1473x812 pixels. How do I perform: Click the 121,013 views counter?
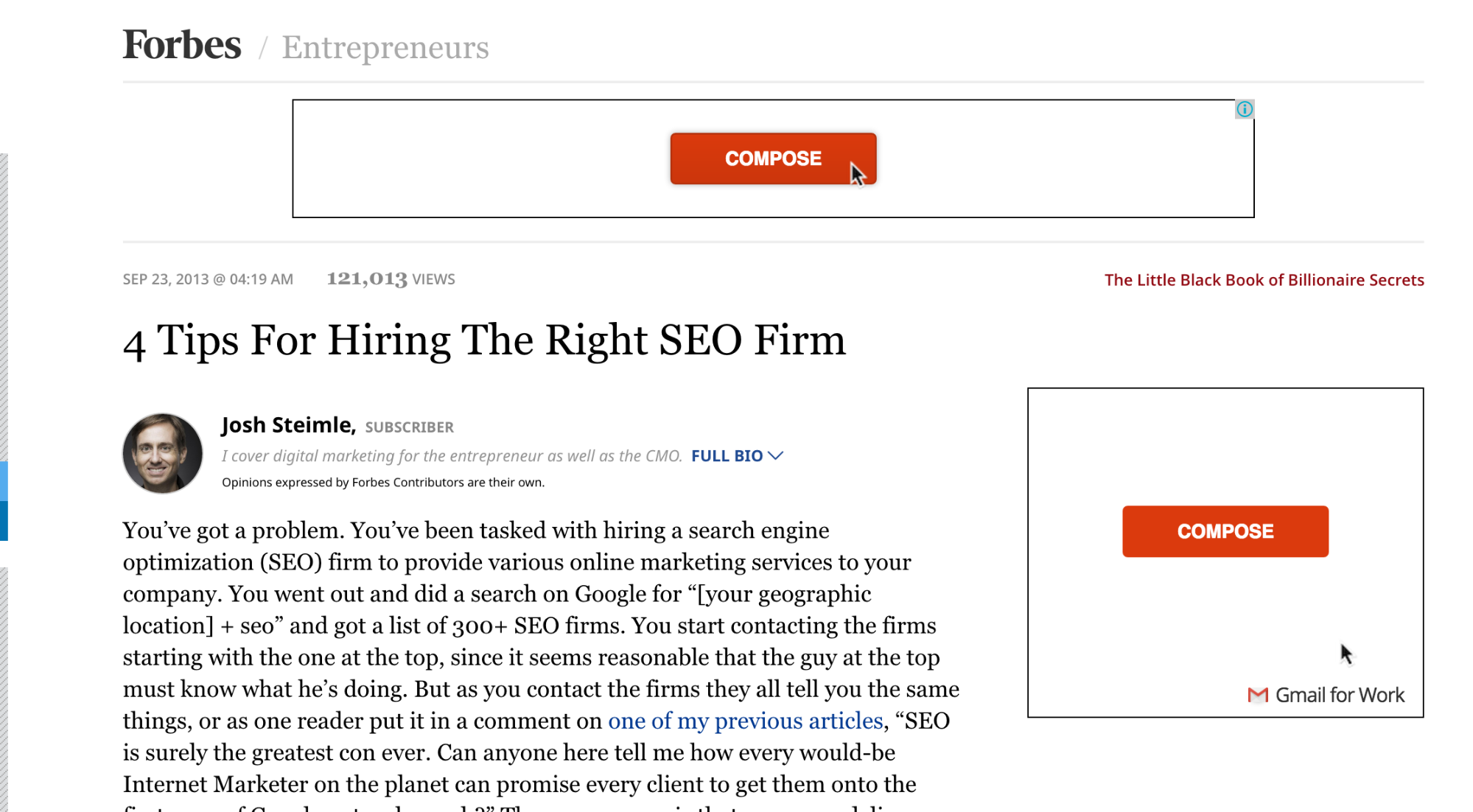point(391,279)
